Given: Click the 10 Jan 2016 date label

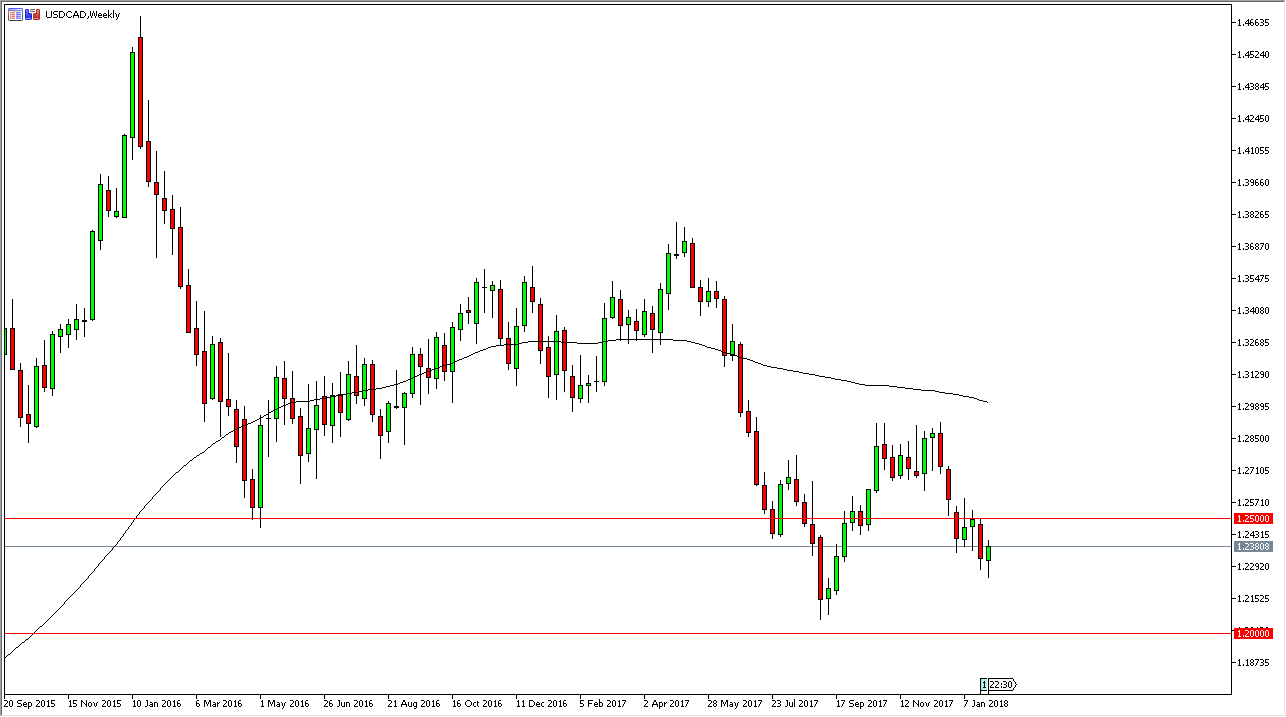Looking at the screenshot, I should (157, 704).
